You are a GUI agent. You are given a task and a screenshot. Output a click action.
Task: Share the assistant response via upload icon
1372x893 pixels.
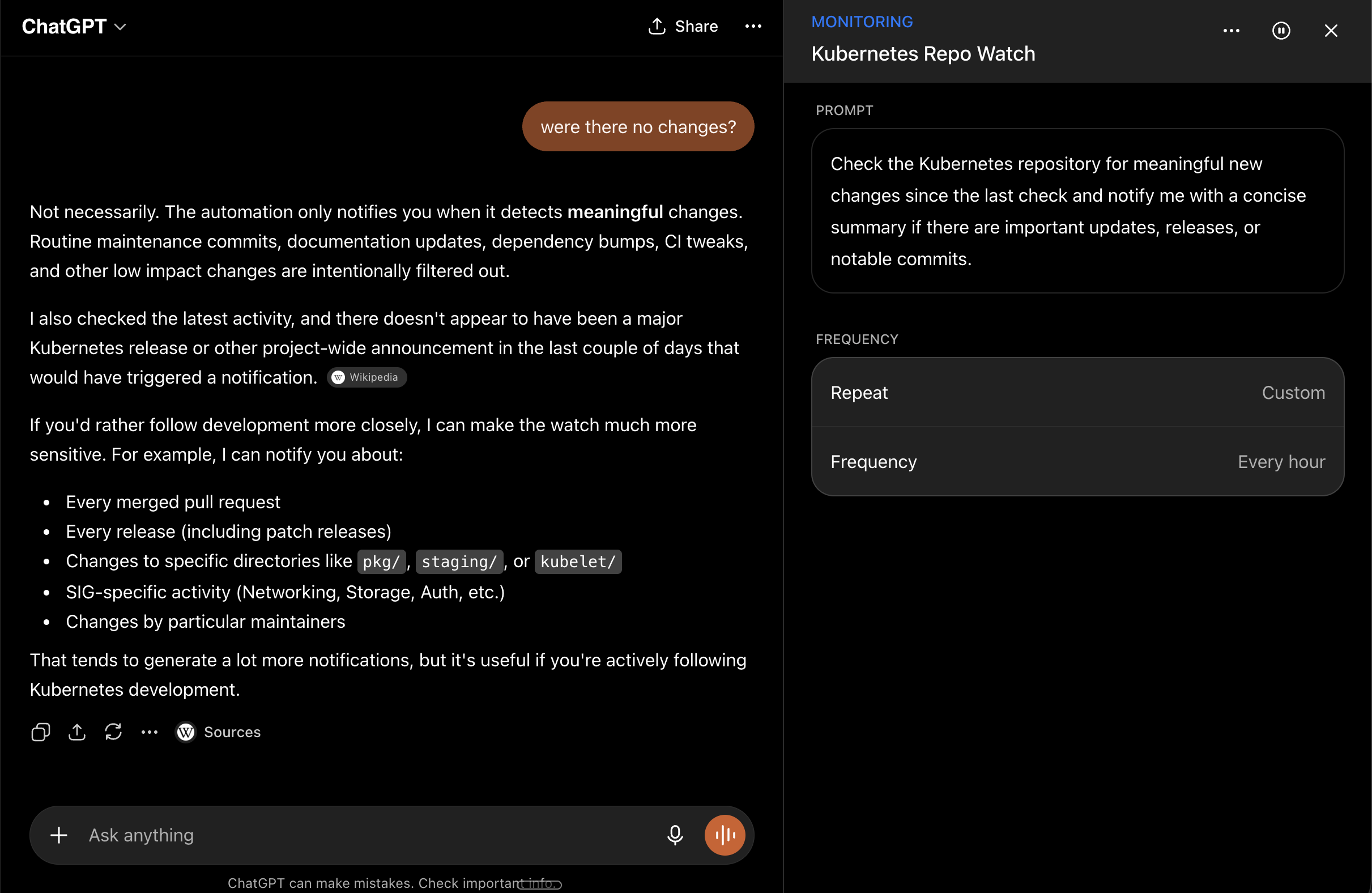[x=76, y=732]
